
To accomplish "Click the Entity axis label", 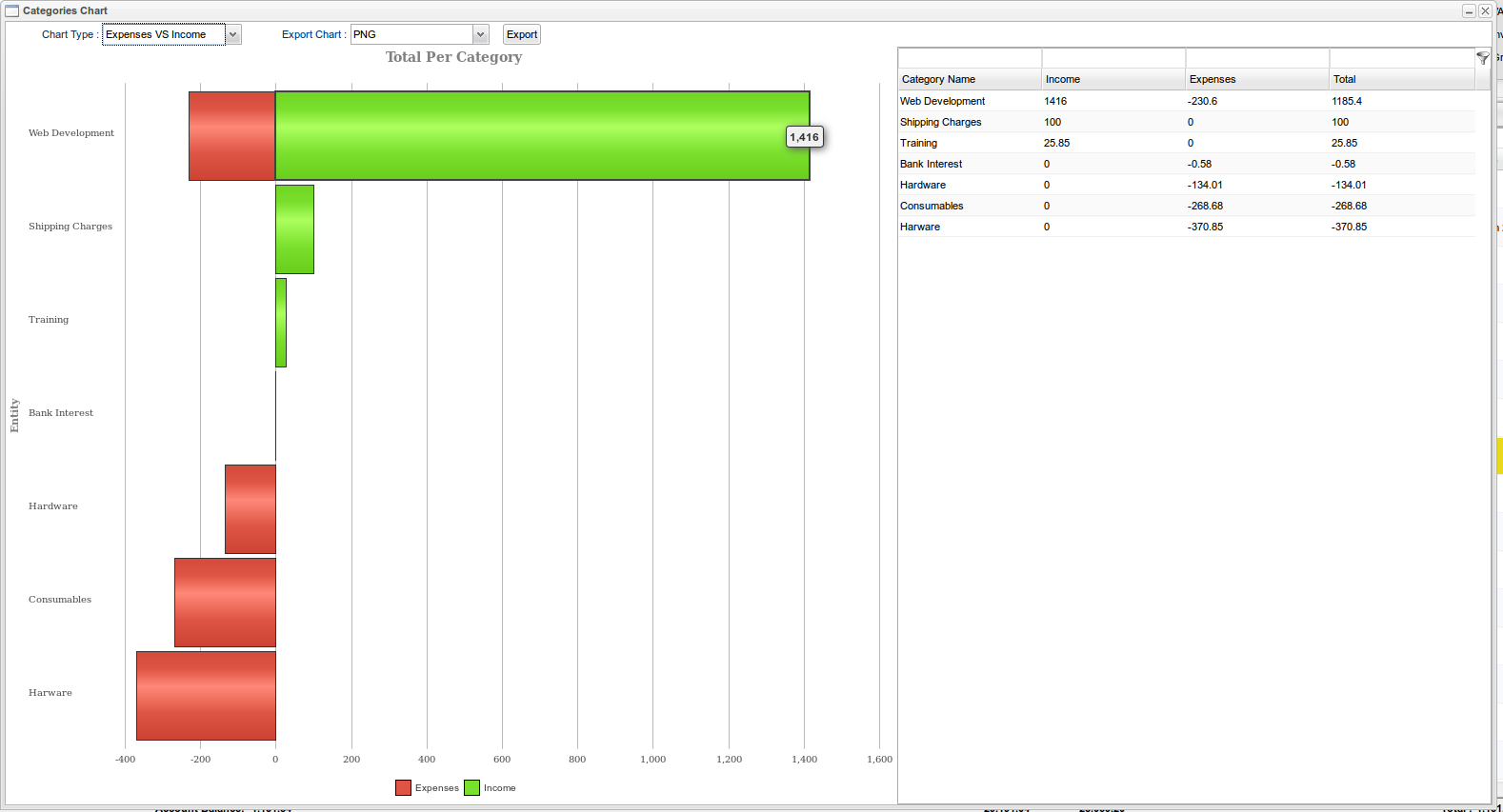I will coord(14,416).
